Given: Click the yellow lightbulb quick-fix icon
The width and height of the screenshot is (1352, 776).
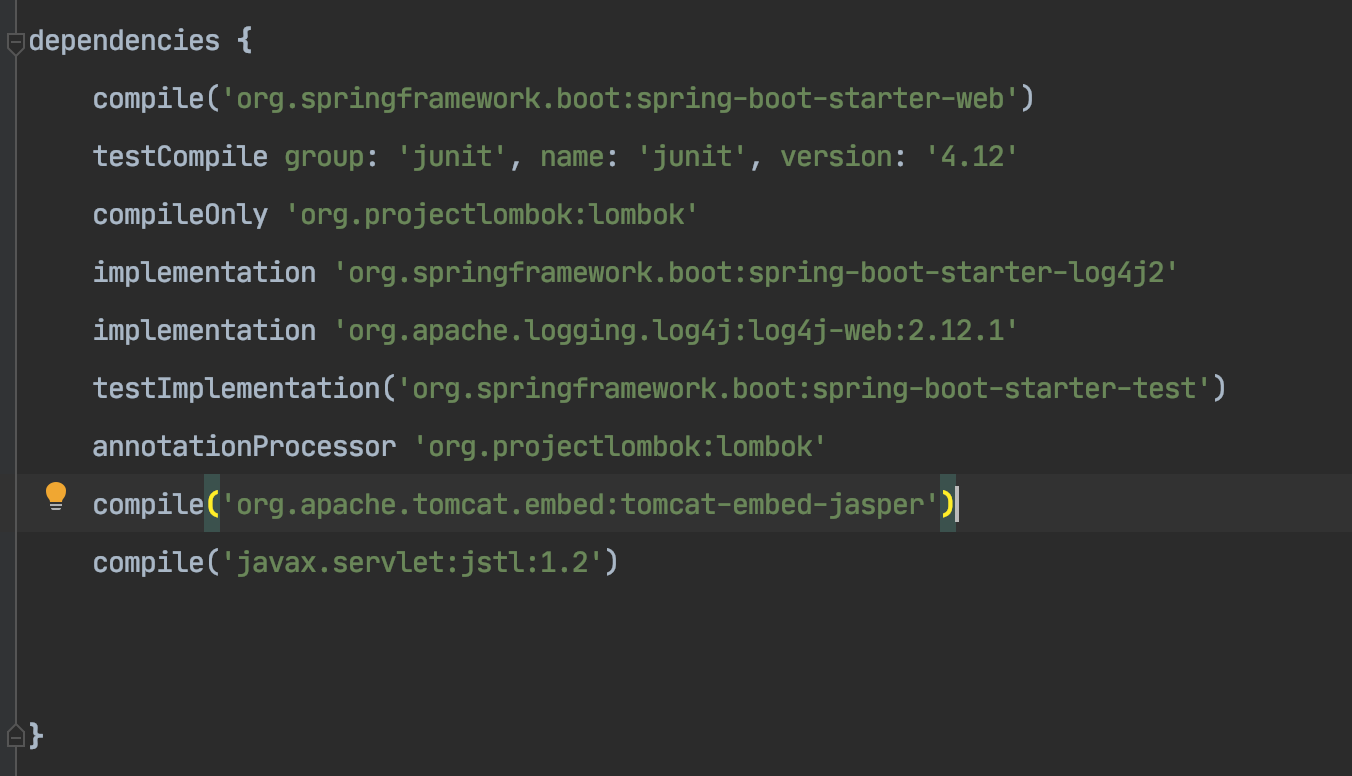Looking at the screenshot, I should pyautogui.click(x=56, y=496).
